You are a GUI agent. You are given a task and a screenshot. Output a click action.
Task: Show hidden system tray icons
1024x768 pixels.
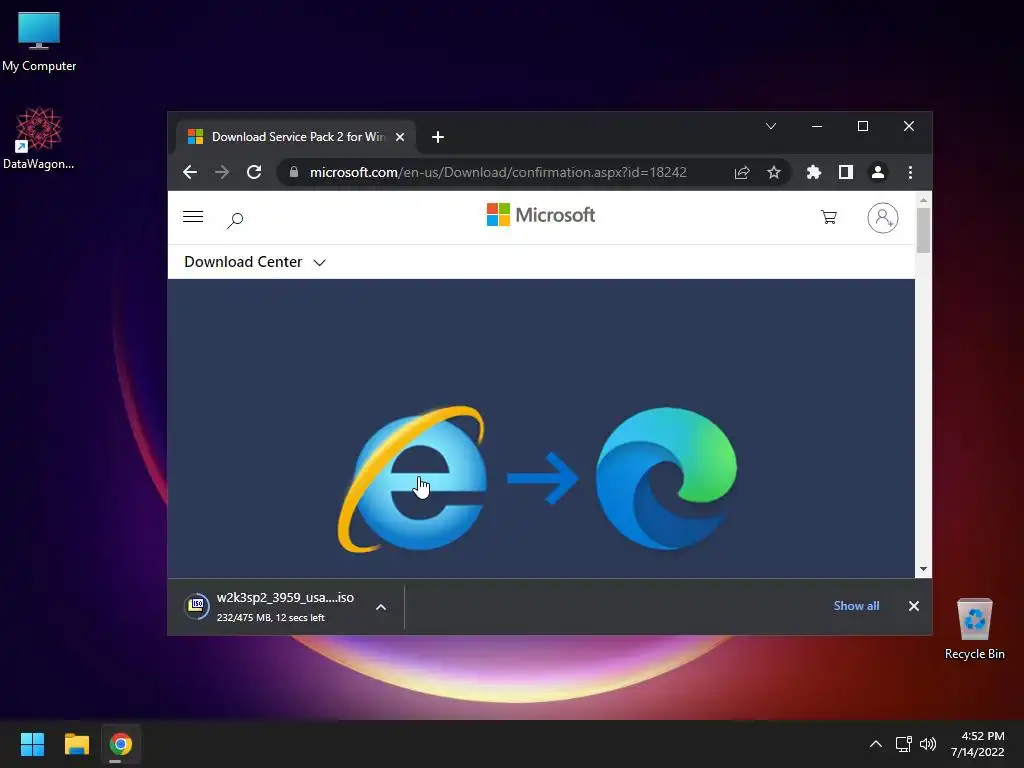tap(876, 744)
